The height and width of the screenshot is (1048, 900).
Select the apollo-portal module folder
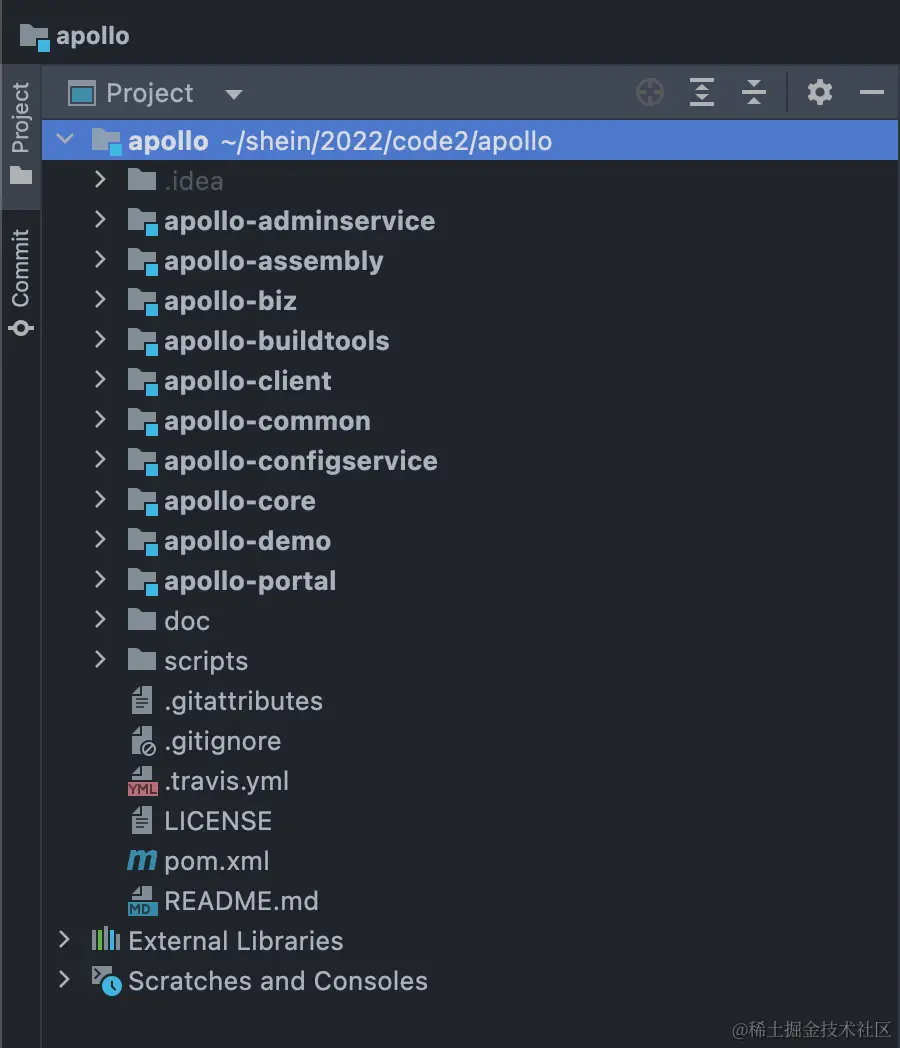click(x=250, y=581)
